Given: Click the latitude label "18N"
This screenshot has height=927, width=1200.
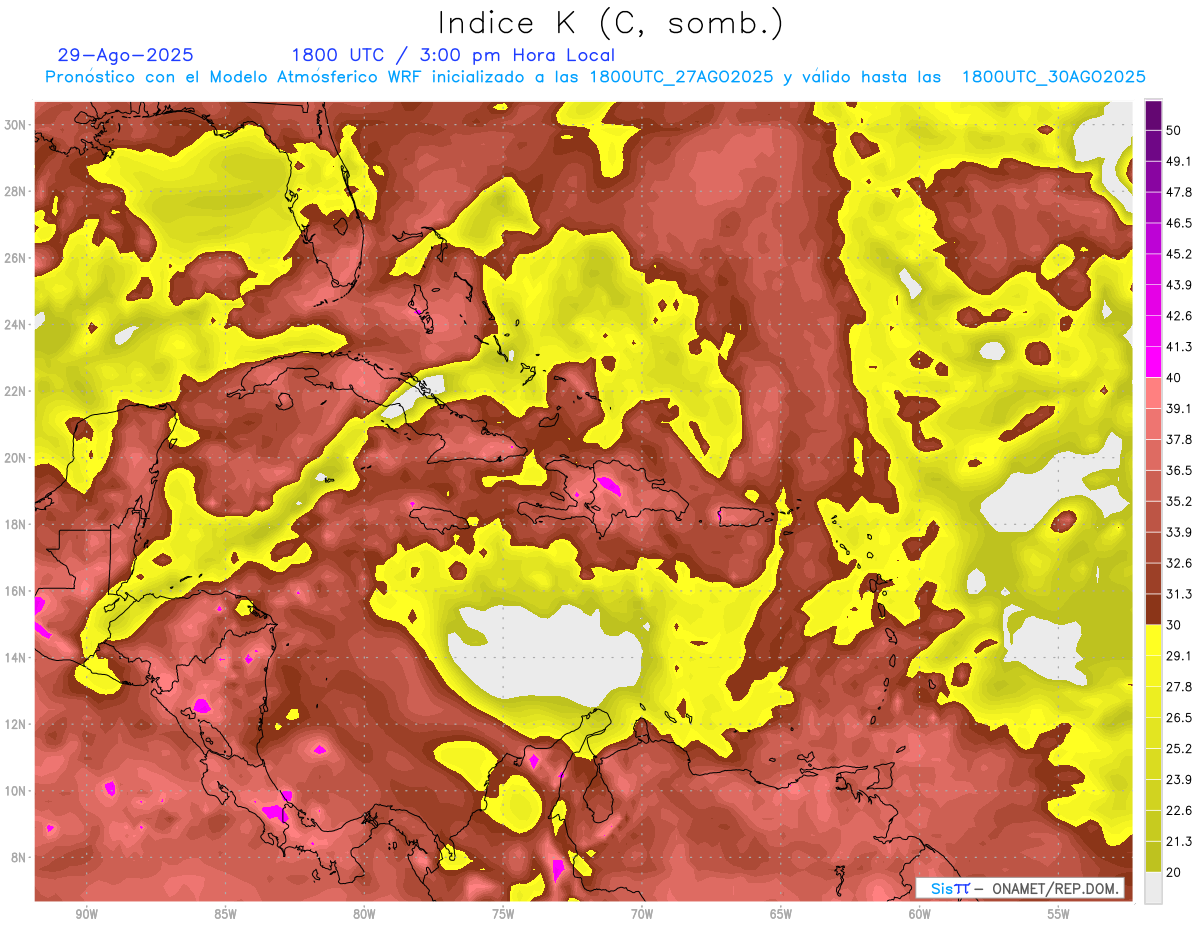Looking at the screenshot, I should 17,524.
